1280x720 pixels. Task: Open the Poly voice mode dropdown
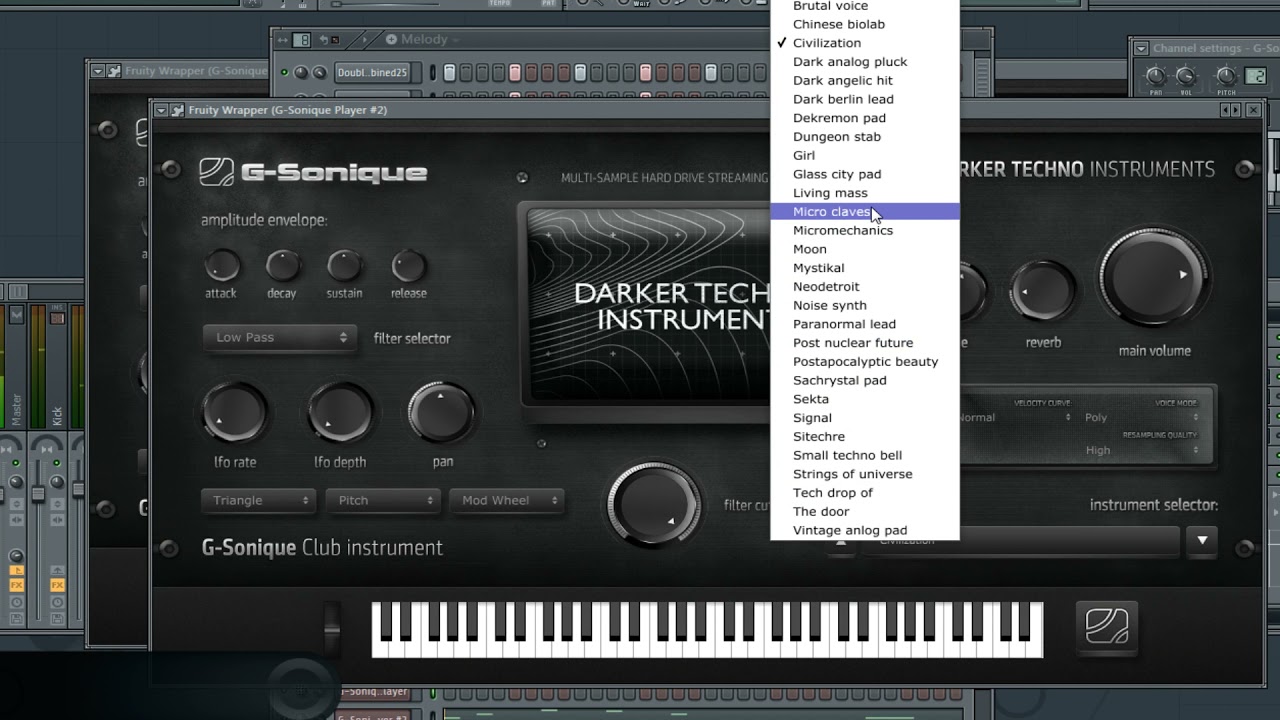point(1141,418)
